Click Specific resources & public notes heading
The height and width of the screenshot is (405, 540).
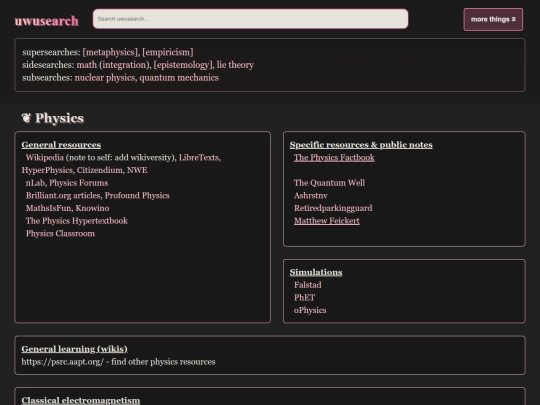coord(361,145)
